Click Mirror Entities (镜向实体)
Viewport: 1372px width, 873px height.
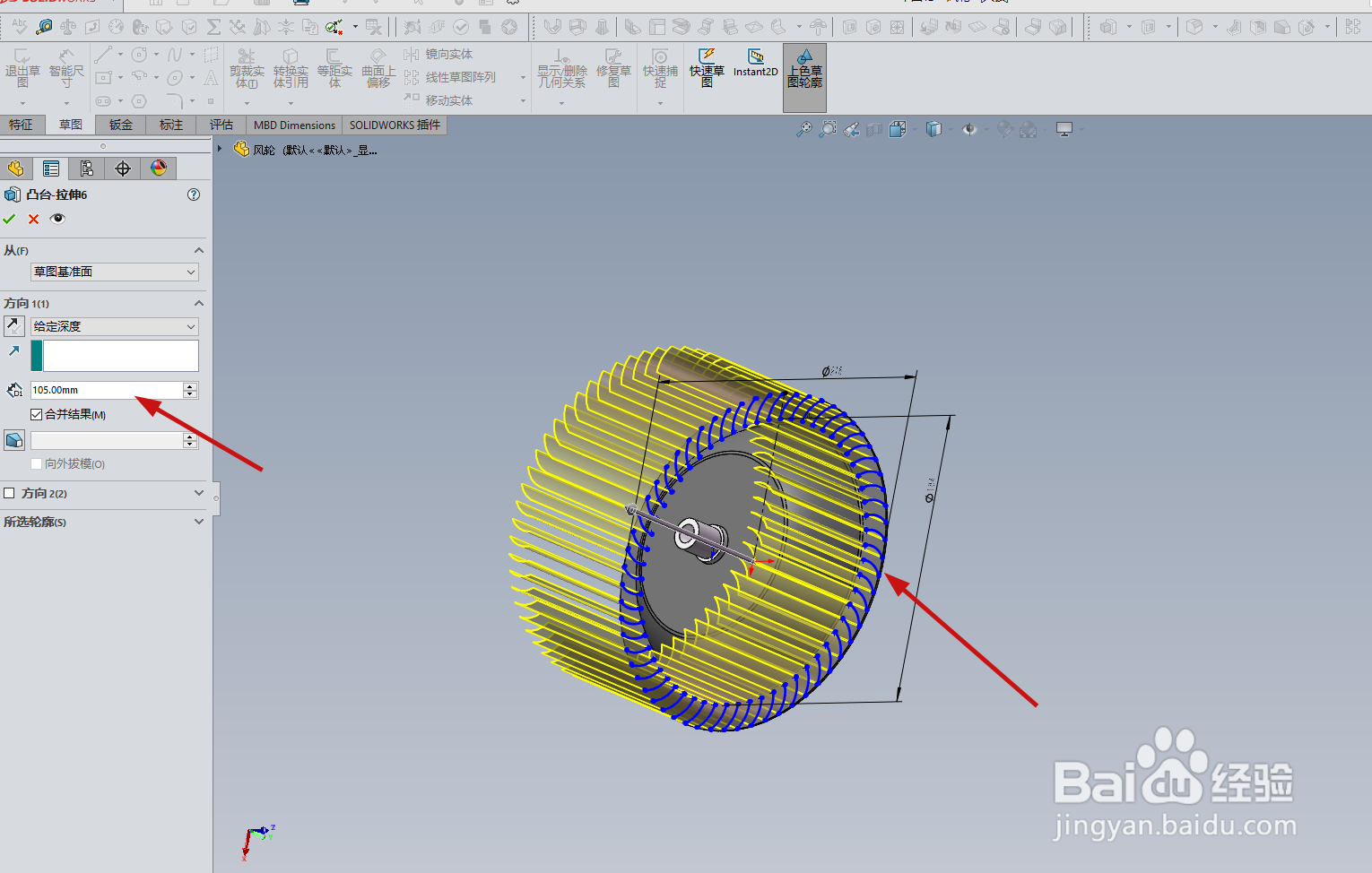tap(439, 55)
